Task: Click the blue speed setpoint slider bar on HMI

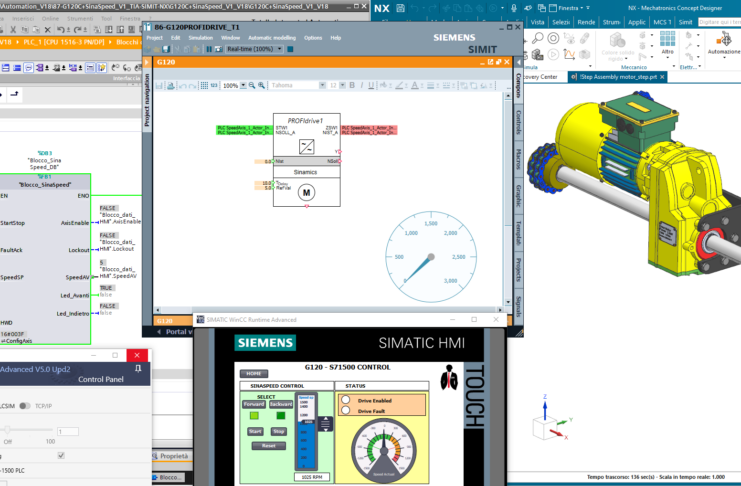Action: click(307, 431)
